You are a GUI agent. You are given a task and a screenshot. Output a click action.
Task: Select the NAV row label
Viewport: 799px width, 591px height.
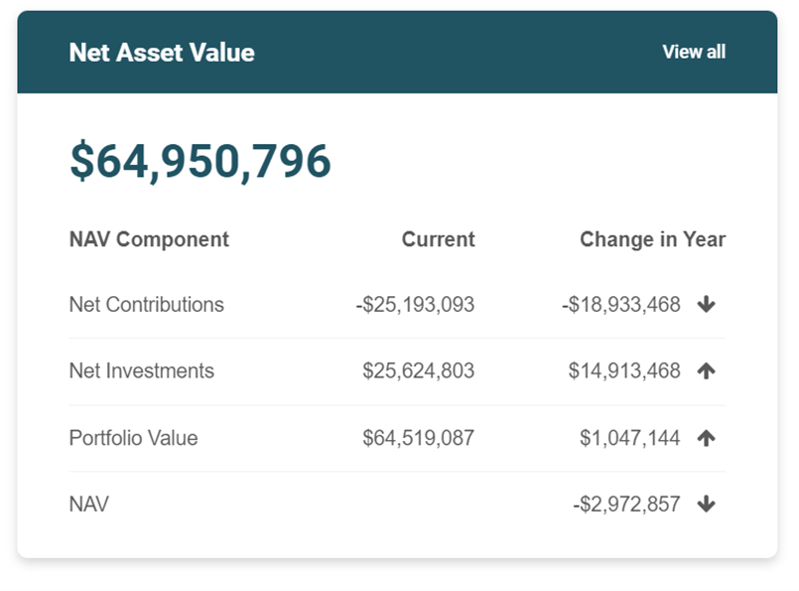89,504
